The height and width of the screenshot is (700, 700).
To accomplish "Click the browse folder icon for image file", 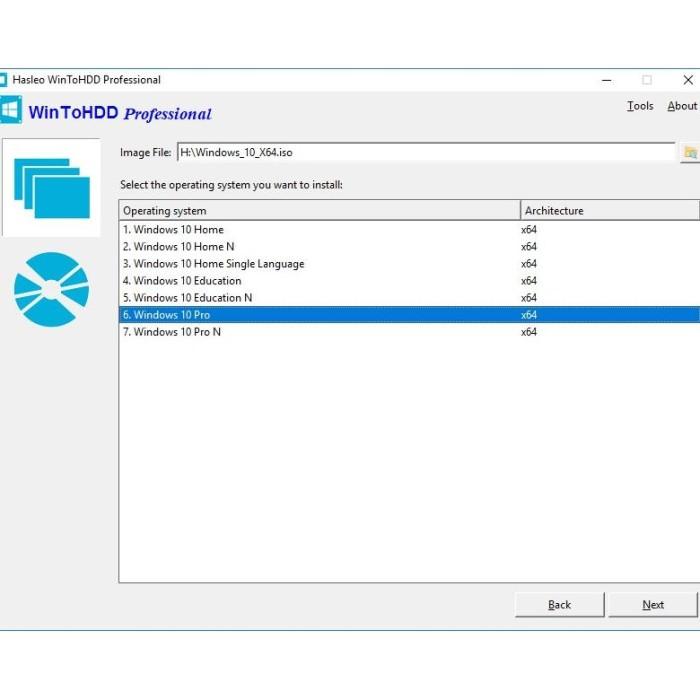I will [689, 153].
